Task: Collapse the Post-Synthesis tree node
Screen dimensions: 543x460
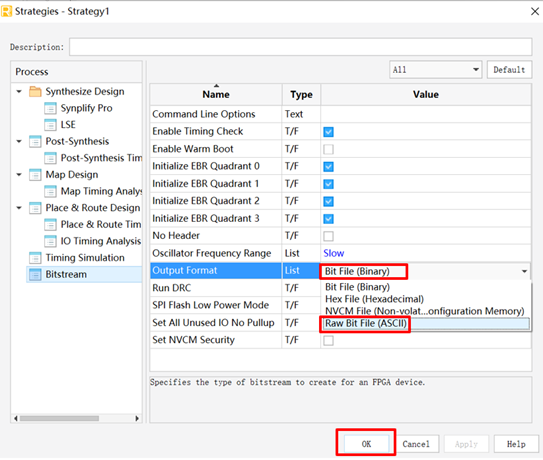Action: (x=19, y=141)
